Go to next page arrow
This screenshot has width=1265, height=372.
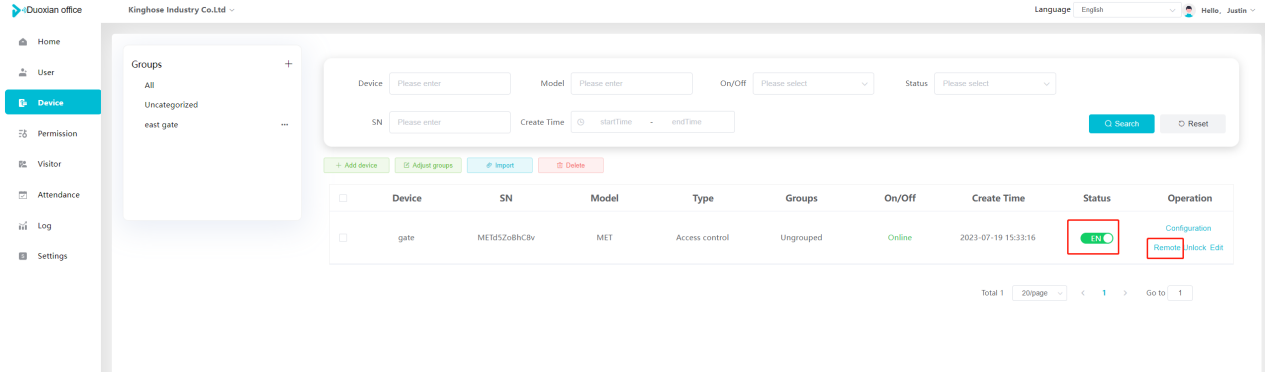click(1125, 293)
